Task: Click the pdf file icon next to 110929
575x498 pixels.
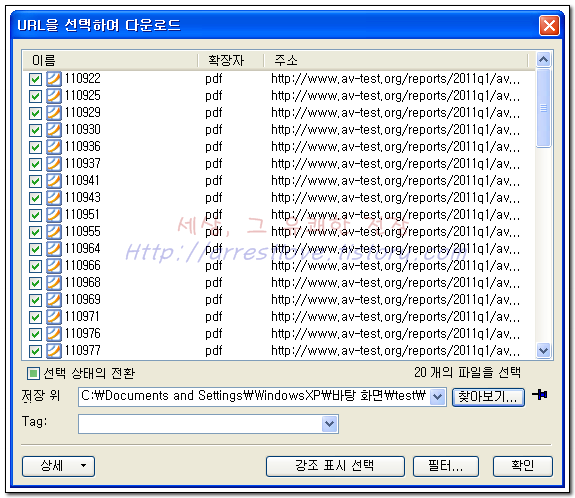Action: tap(54, 113)
